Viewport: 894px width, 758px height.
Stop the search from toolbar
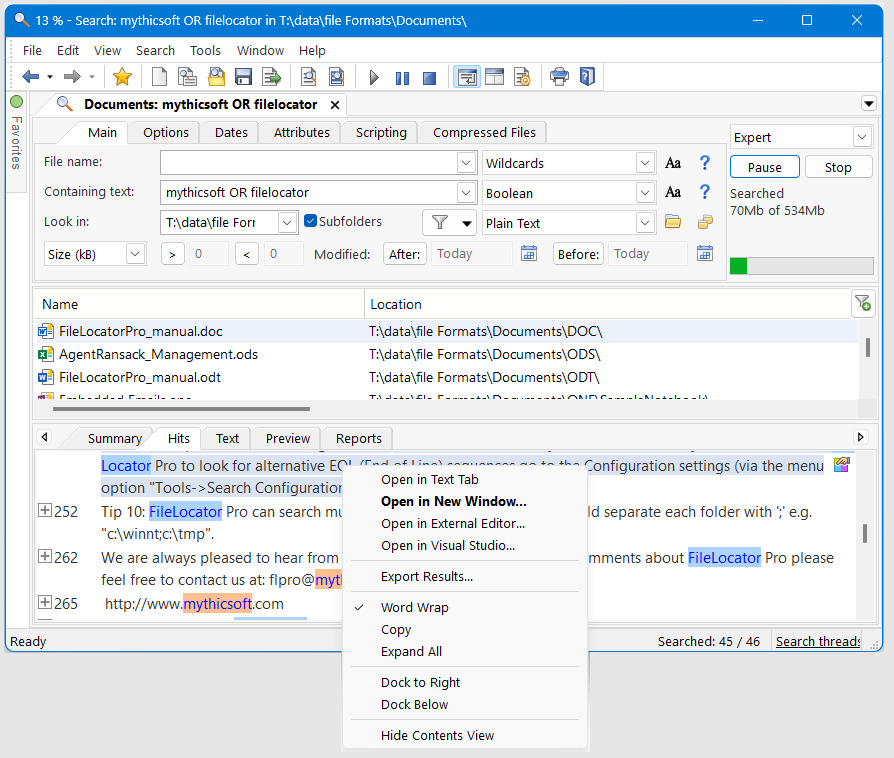(x=429, y=78)
